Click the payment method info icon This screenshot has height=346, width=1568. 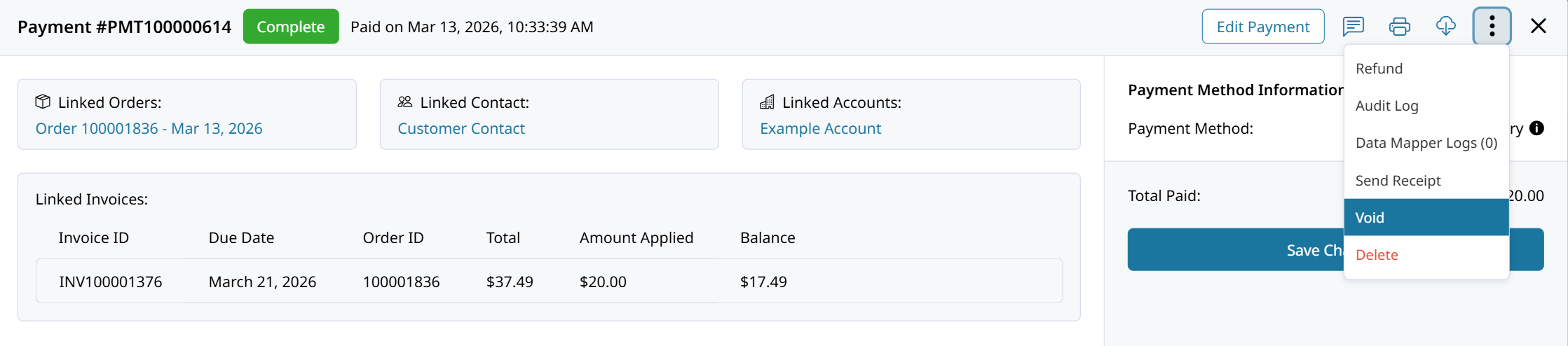pos(1536,128)
